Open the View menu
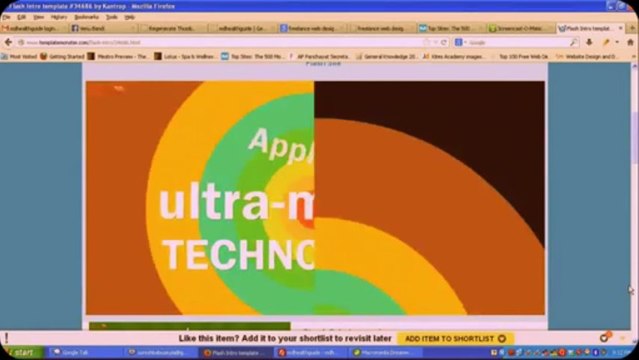Image resolution: width=639 pixels, height=360 pixels. pos(39,17)
